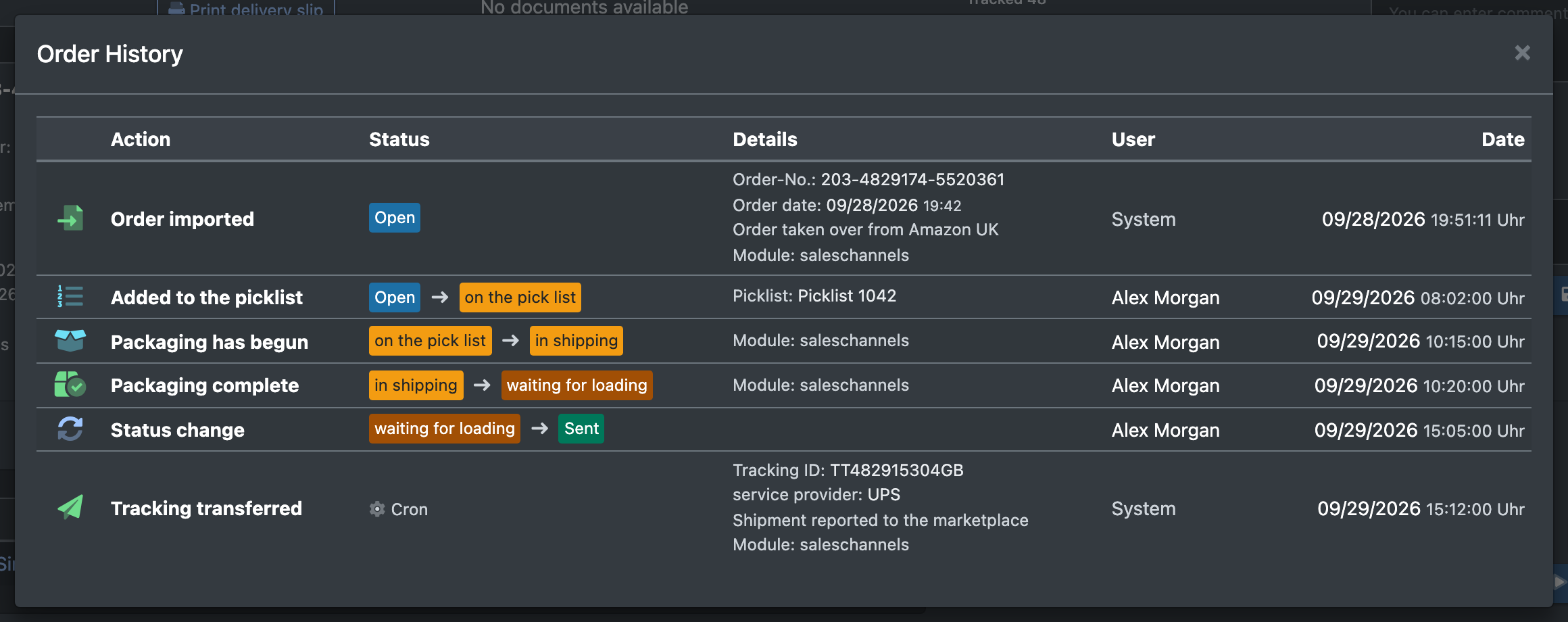Click 'on the pick list' badge in picklist row
This screenshot has height=622, width=1568.
coord(520,297)
